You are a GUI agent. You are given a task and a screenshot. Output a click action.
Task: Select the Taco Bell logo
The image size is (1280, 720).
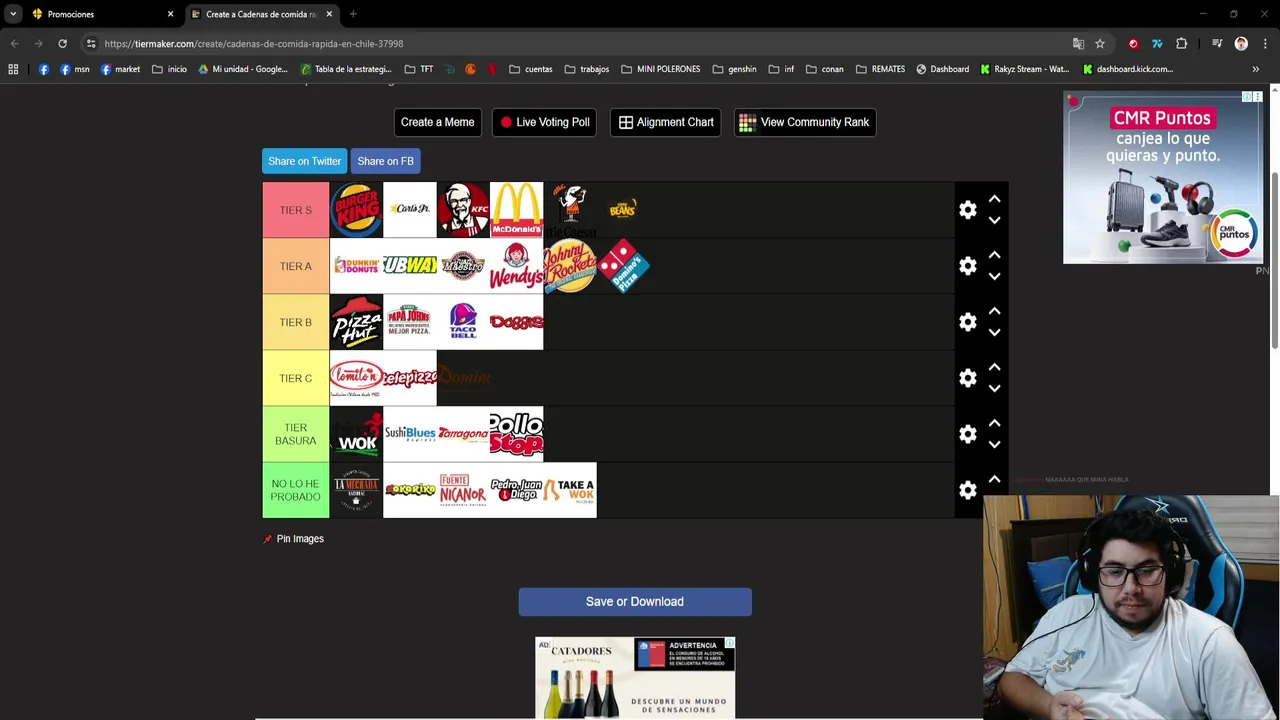click(463, 322)
